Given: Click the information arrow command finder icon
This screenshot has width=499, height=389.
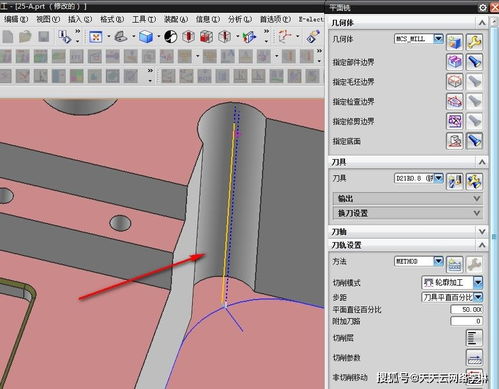Looking at the screenshot, I should pyautogui.click(x=64, y=37).
